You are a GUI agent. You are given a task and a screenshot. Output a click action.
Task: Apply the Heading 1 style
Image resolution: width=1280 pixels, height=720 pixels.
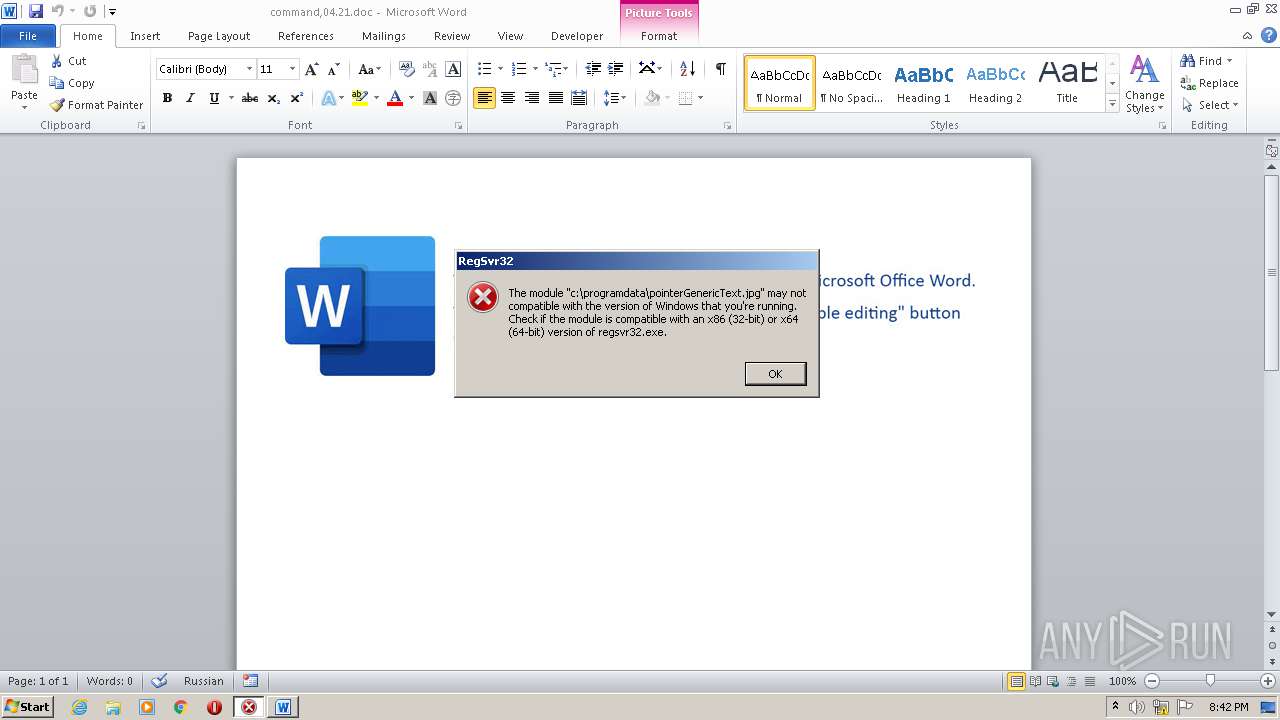point(923,83)
